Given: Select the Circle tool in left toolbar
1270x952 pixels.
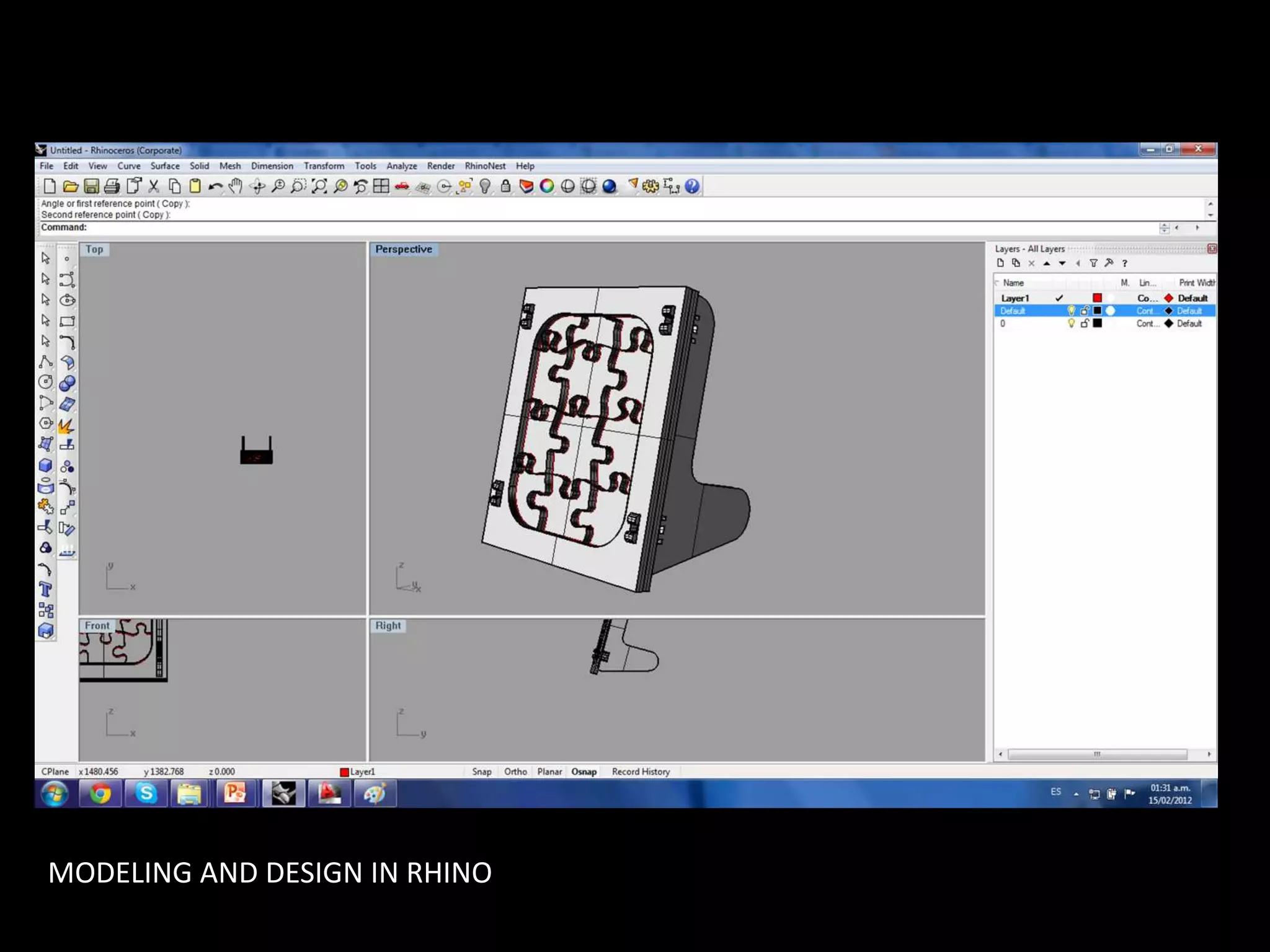Looking at the screenshot, I should click(x=45, y=382).
